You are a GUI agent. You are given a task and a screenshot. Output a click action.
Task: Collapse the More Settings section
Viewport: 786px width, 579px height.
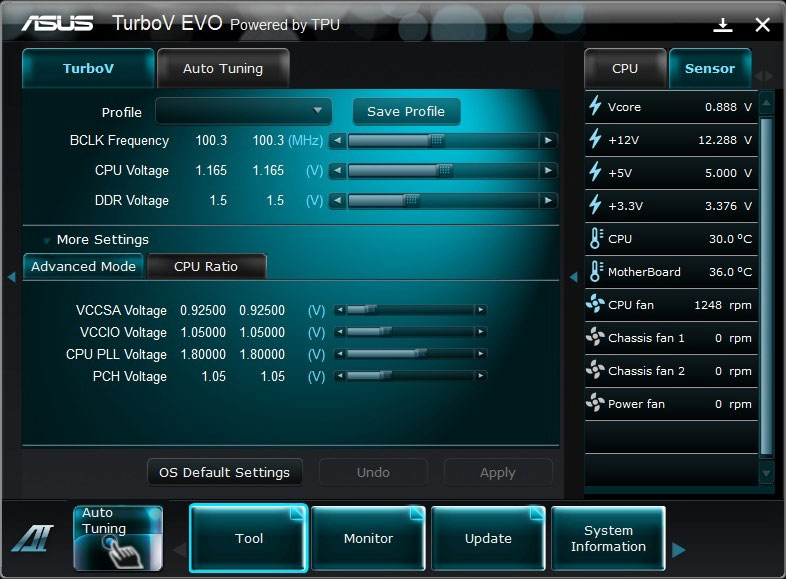[47, 241]
